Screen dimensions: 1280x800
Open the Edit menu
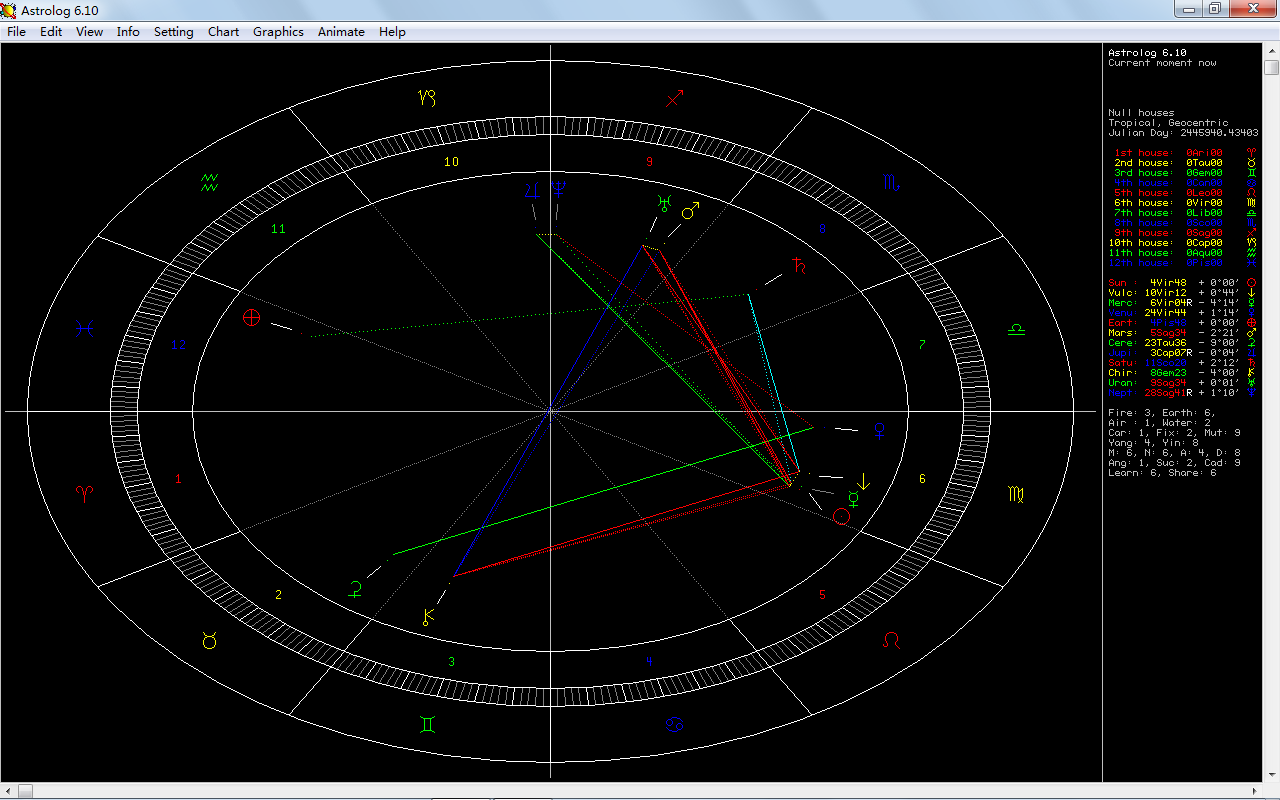tap(51, 31)
